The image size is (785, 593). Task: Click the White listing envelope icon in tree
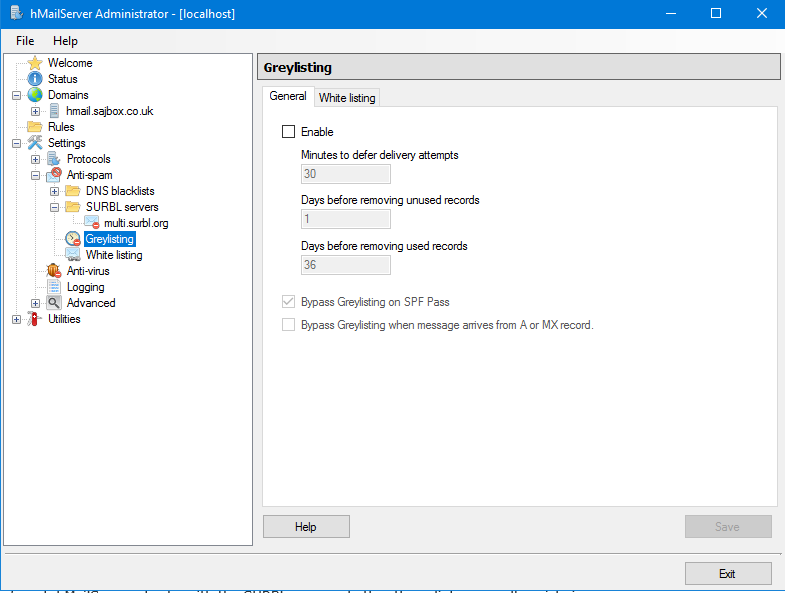point(73,255)
